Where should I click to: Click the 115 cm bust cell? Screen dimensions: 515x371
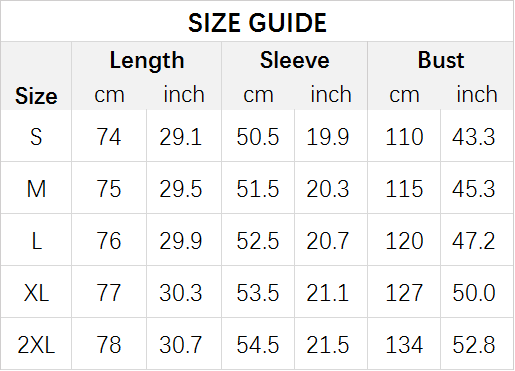tap(404, 189)
